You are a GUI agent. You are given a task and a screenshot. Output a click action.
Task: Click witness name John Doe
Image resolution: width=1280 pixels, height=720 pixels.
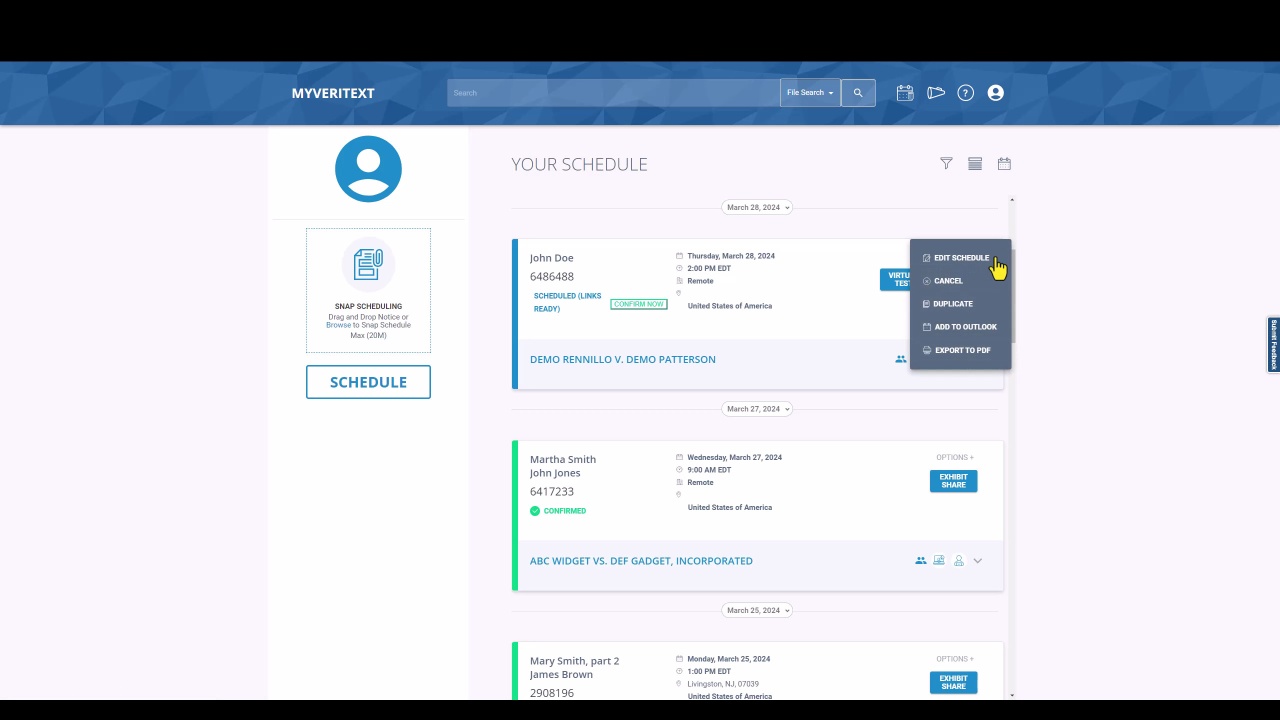[x=552, y=258]
